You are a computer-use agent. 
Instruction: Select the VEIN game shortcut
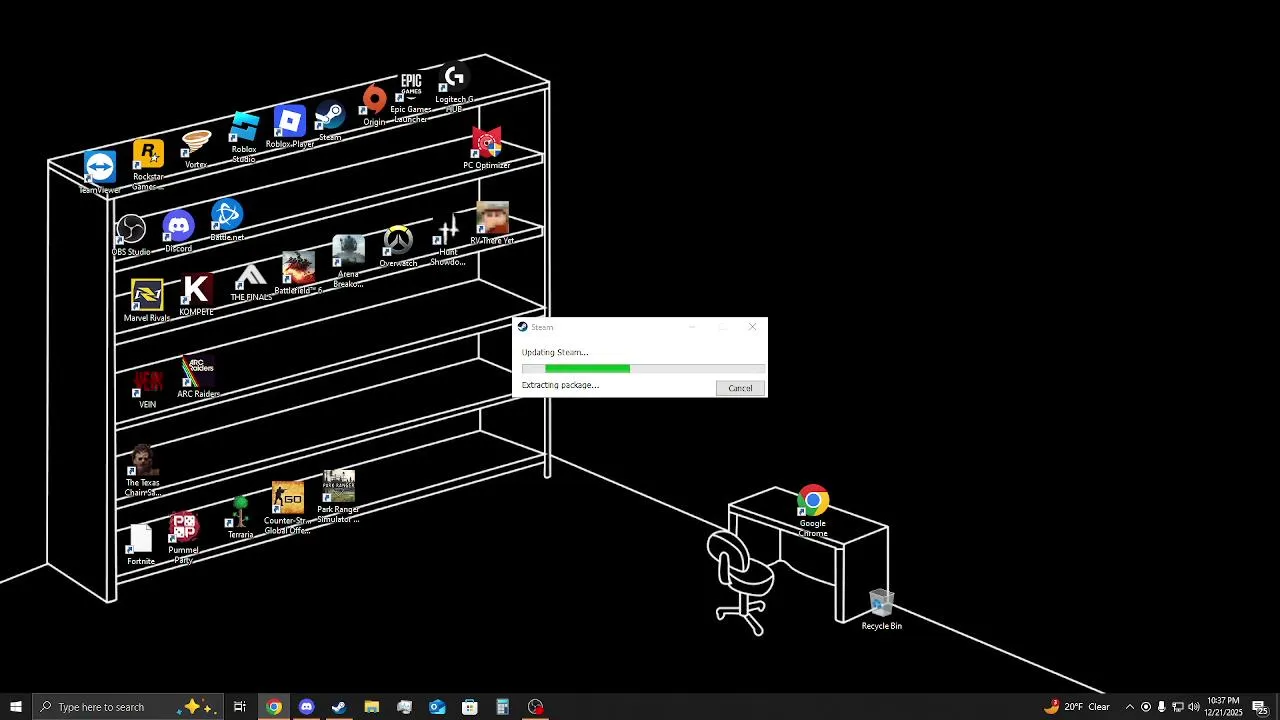point(147,388)
